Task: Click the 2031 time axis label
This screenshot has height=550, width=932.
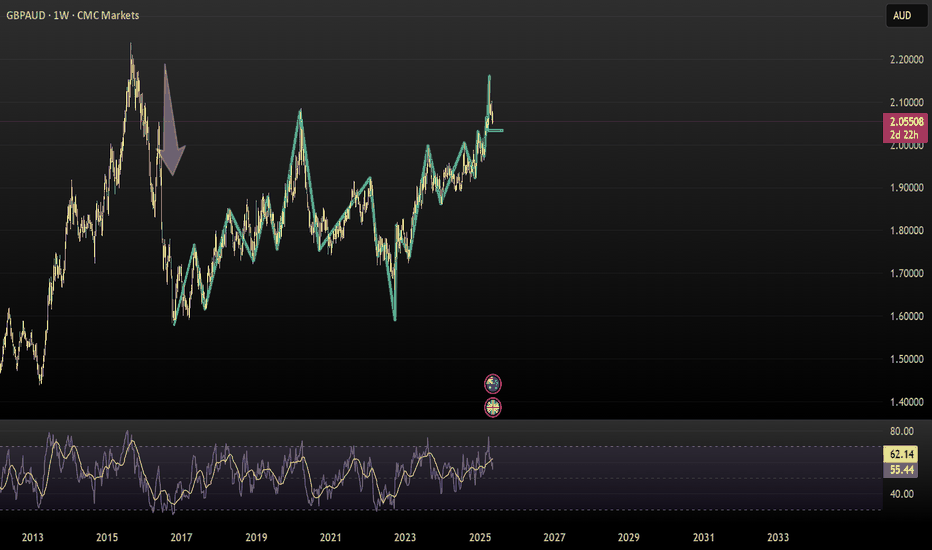Action: click(x=703, y=538)
